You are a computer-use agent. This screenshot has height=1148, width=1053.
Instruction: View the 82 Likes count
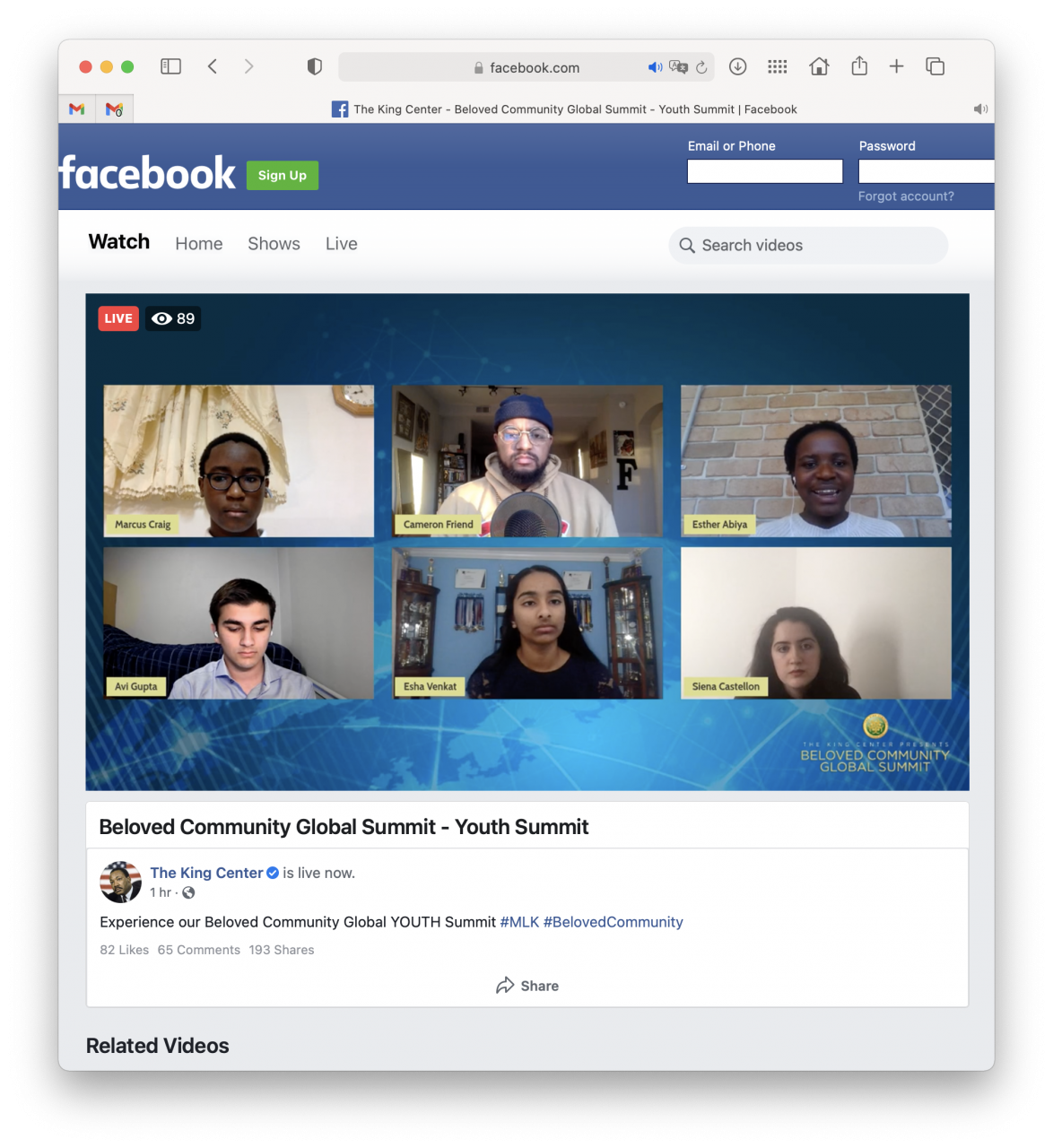(x=125, y=950)
